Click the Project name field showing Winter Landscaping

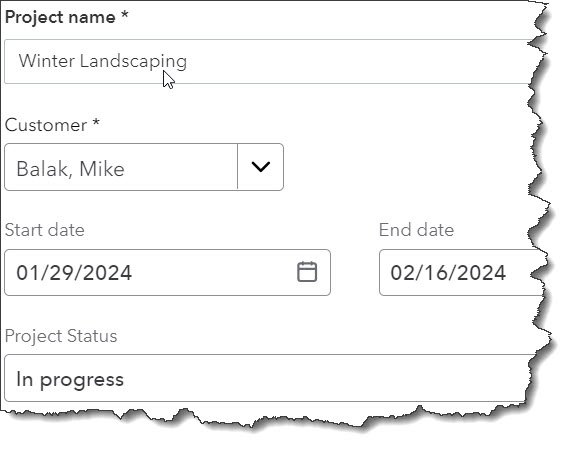pyautogui.click(x=268, y=61)
